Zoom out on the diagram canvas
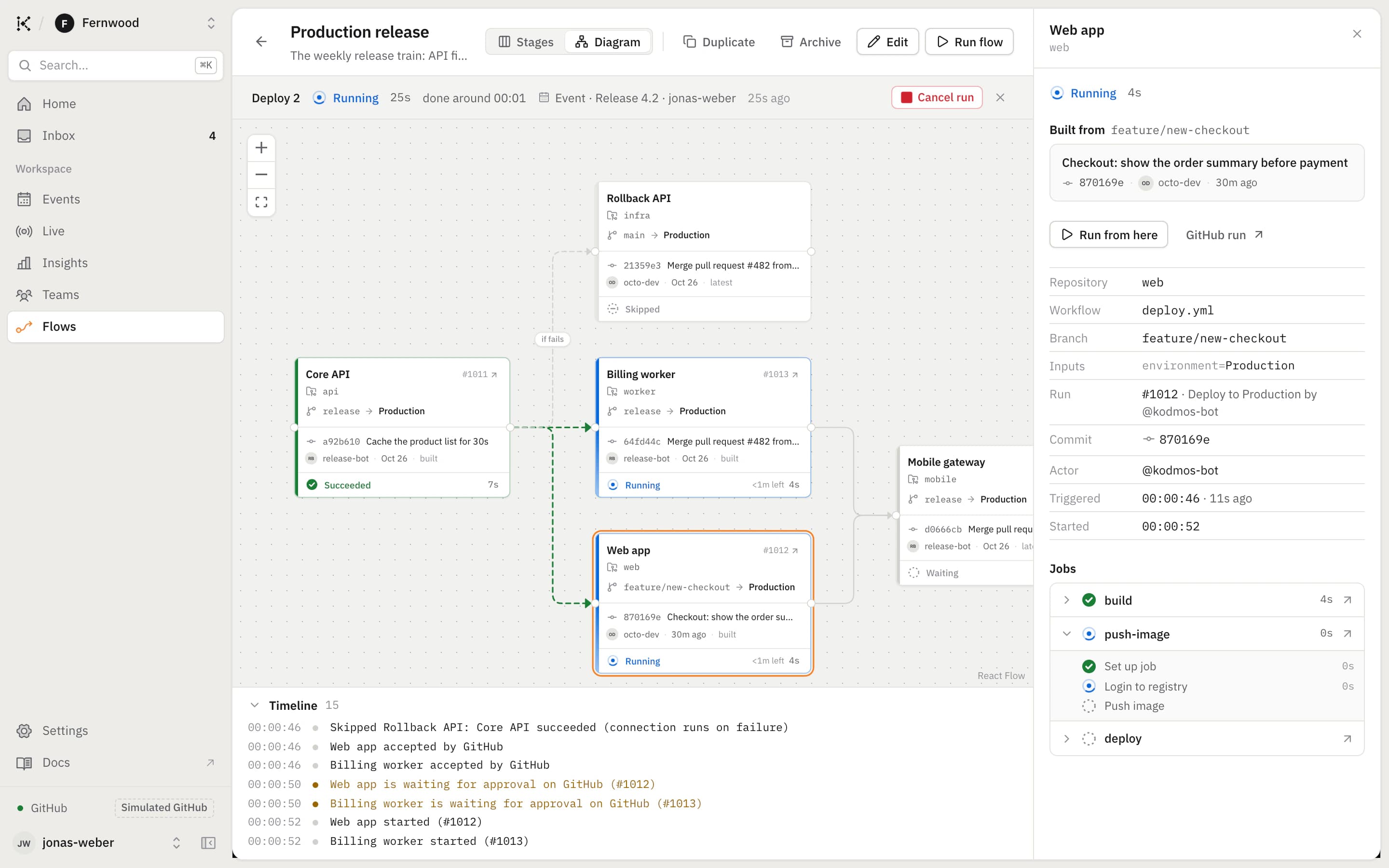This screenshot has width=1389, height=868. coord(261,175)
